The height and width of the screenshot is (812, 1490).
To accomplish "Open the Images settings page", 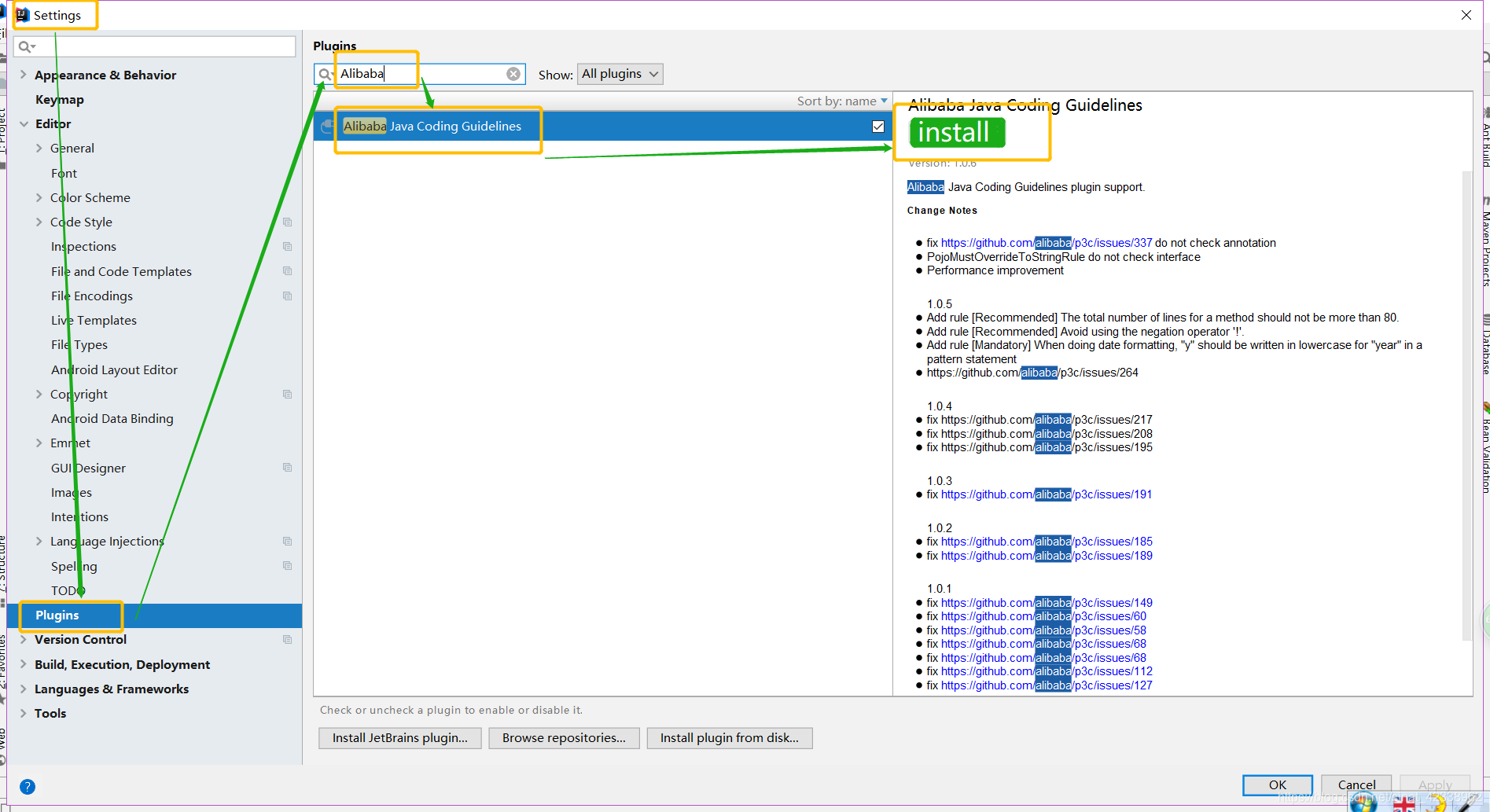I will coord(71,493).
